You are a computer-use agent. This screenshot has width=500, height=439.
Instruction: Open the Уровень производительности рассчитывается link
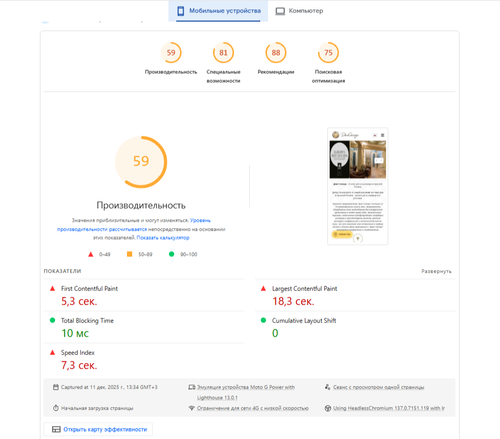click(134, 225)
